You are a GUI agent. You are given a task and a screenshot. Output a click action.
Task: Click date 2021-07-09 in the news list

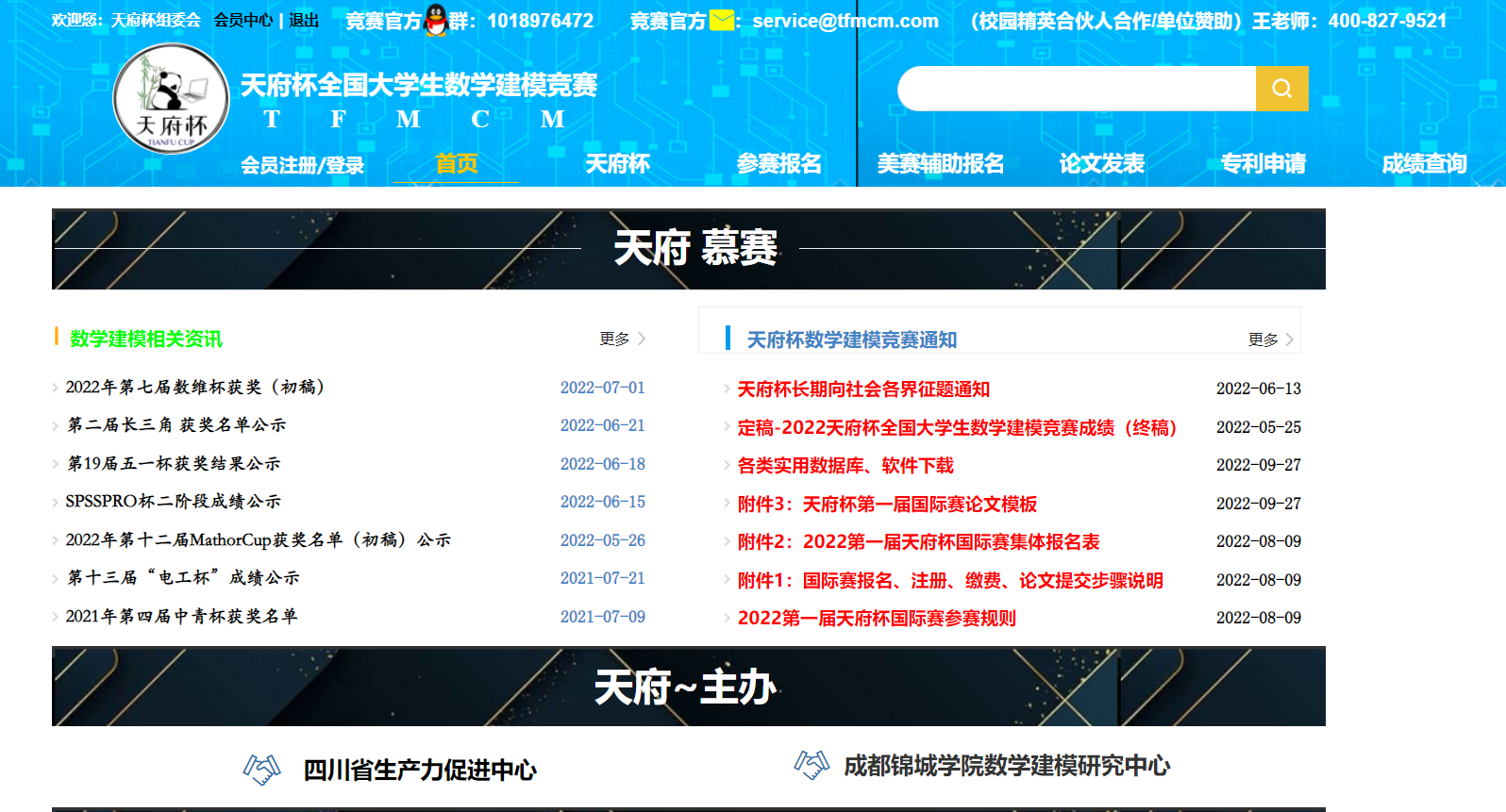pos(603,617)
